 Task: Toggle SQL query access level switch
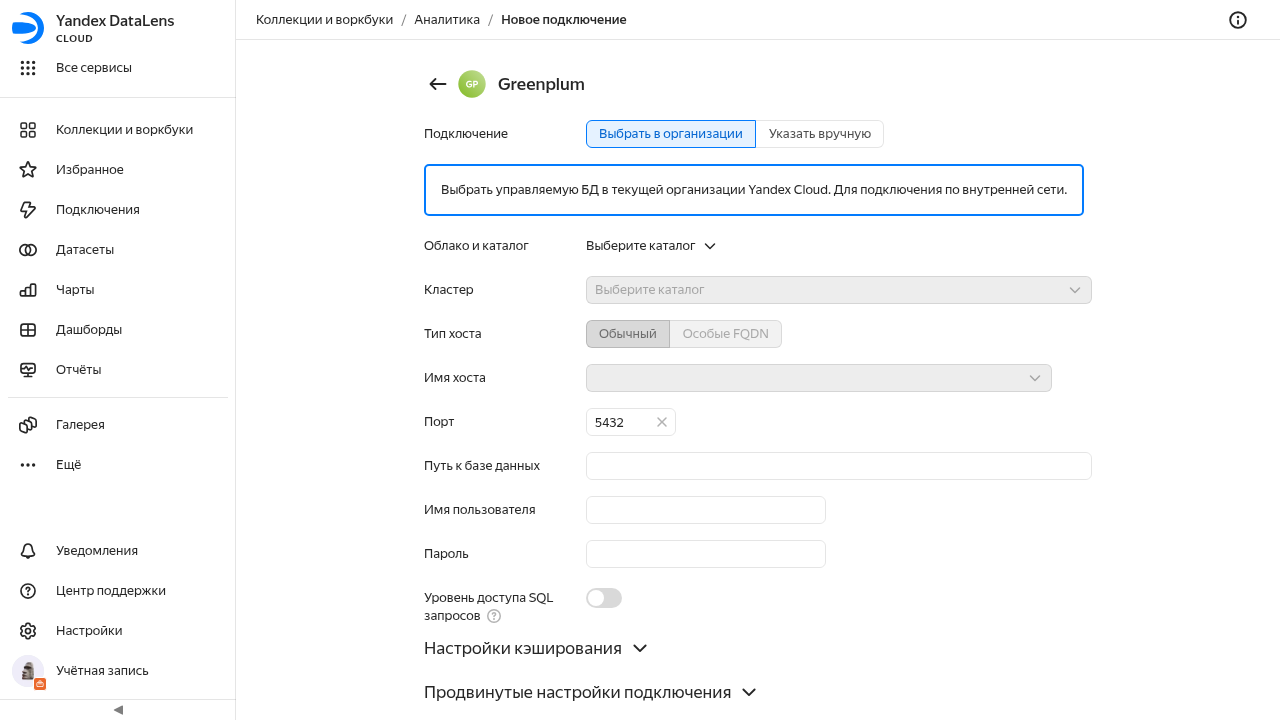coord(604,598)
